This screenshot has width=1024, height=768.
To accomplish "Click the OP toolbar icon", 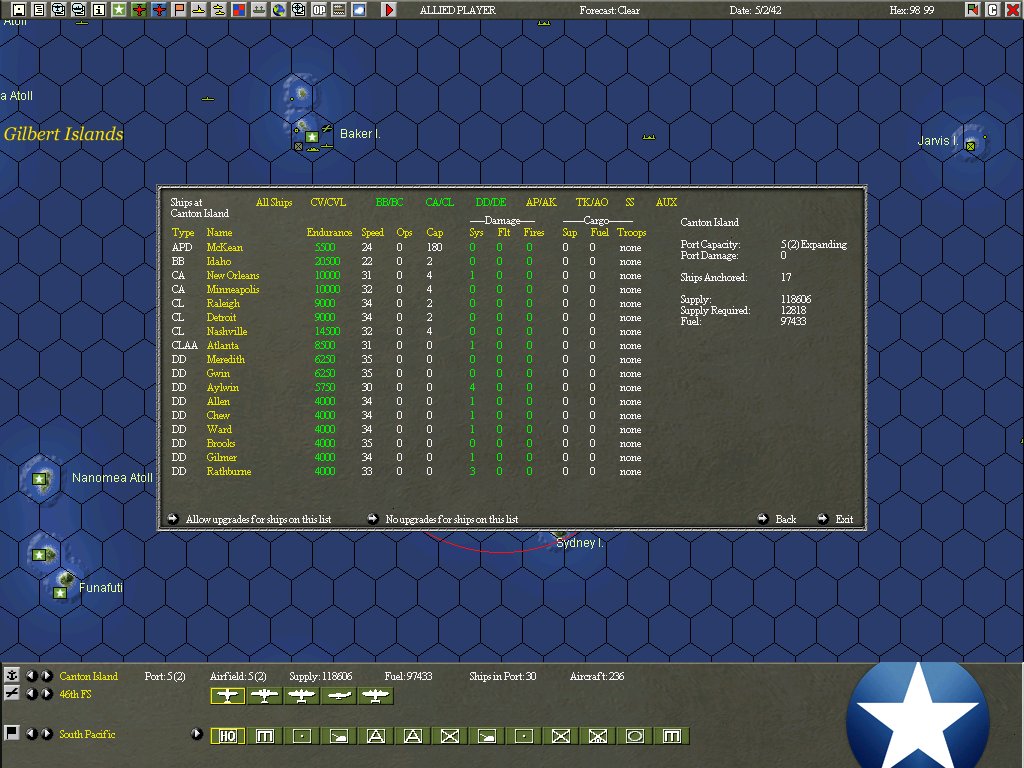I will coord(319,9).
